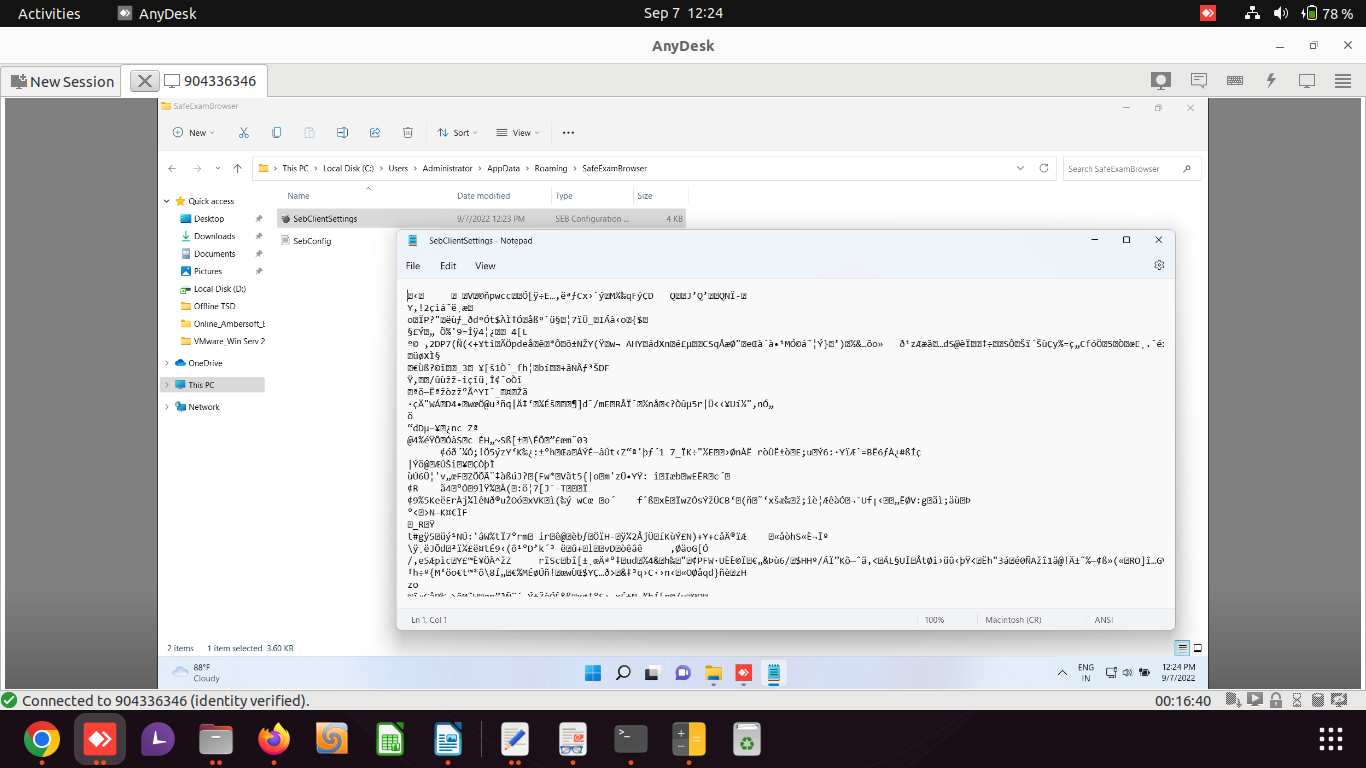This screenshot has width=1366, height=768.
Task: Click the Copy icon in Explorer toolbar
Action: pos(276,132)
